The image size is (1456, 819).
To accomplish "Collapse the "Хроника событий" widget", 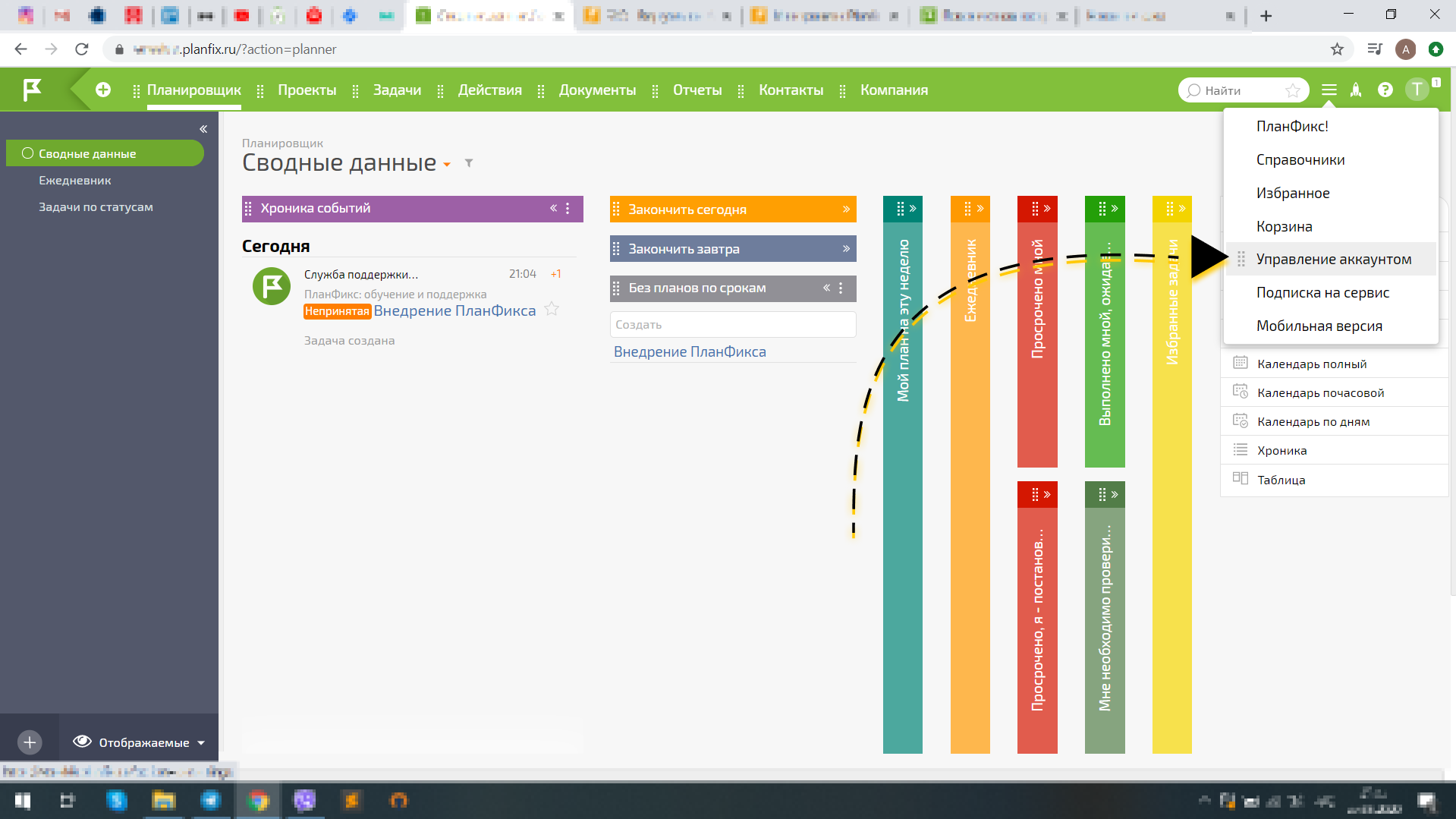I will [553, 208].
